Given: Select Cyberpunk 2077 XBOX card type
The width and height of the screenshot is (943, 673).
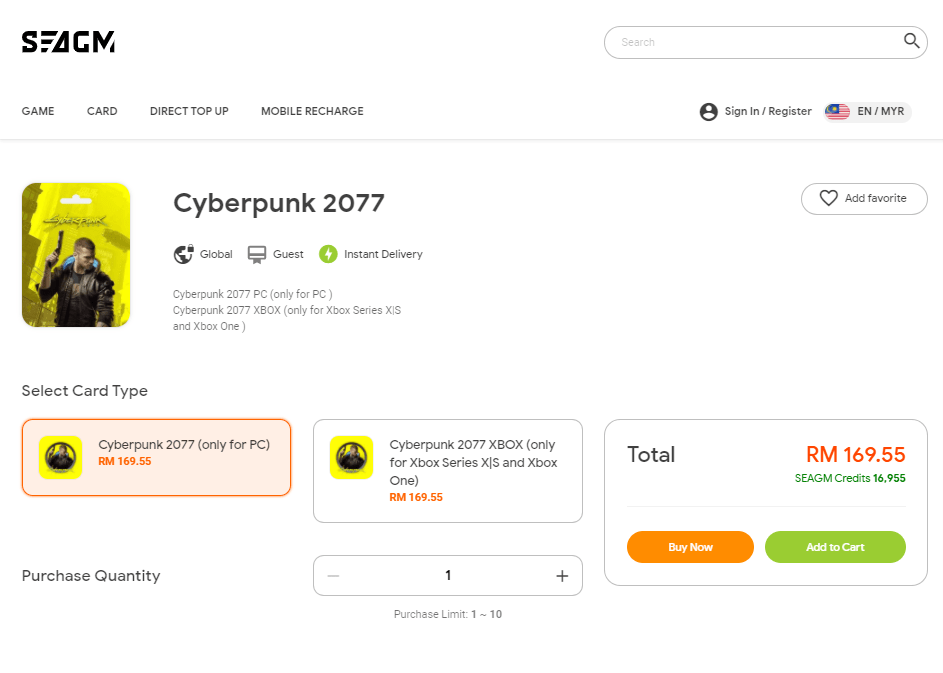Looking at the screenshot, I should (447, 470).
